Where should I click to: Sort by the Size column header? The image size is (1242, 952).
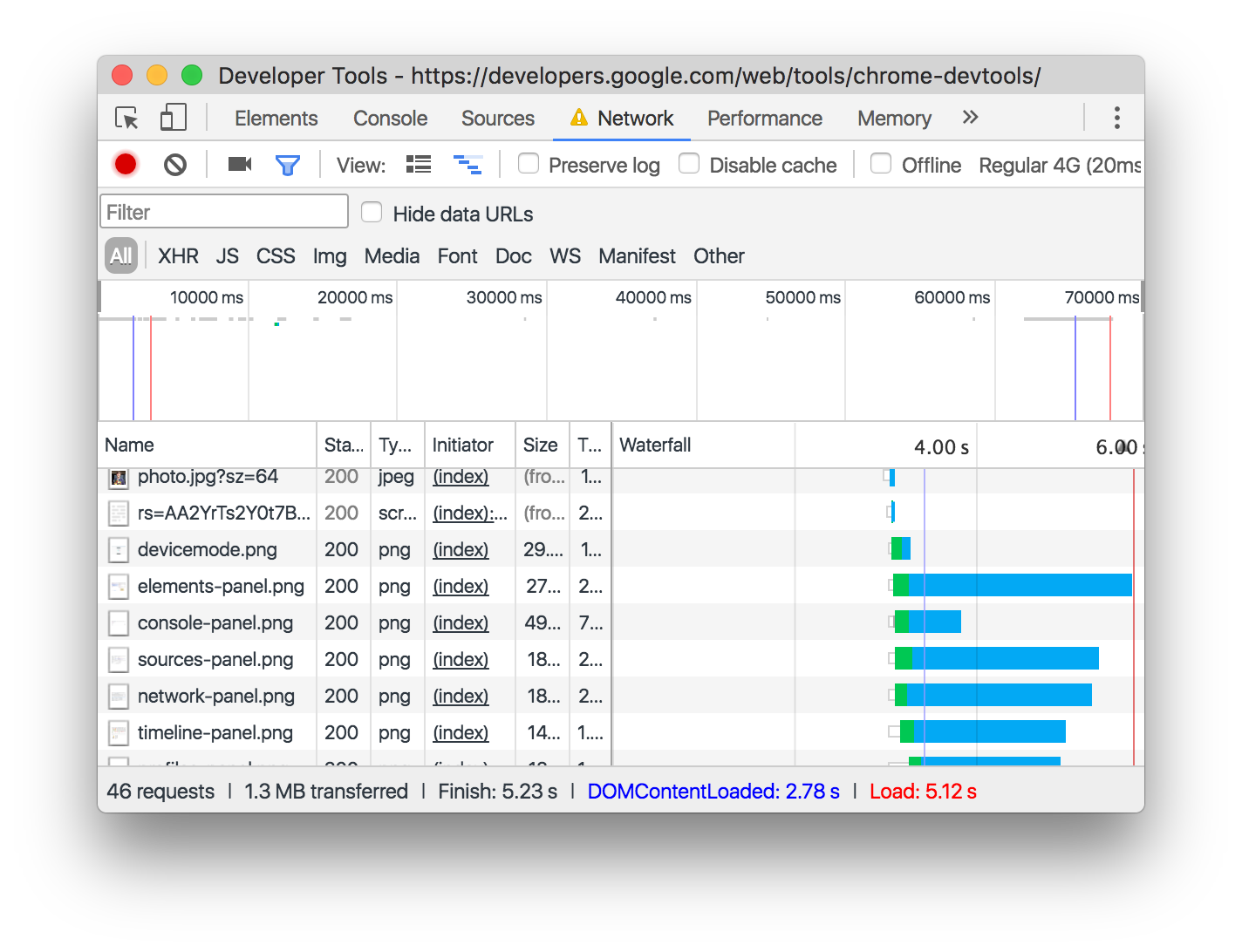coord(542,445)
